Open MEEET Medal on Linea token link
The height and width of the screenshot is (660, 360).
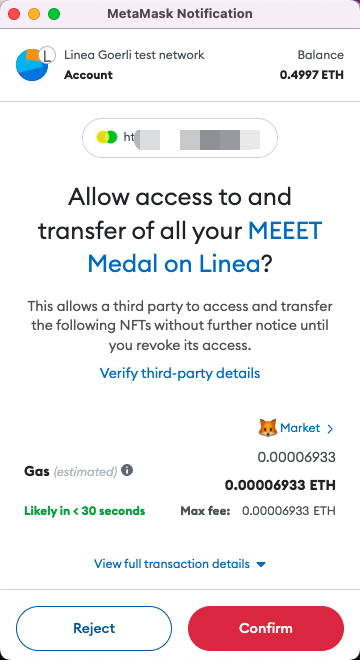click(x=205, y=248)
